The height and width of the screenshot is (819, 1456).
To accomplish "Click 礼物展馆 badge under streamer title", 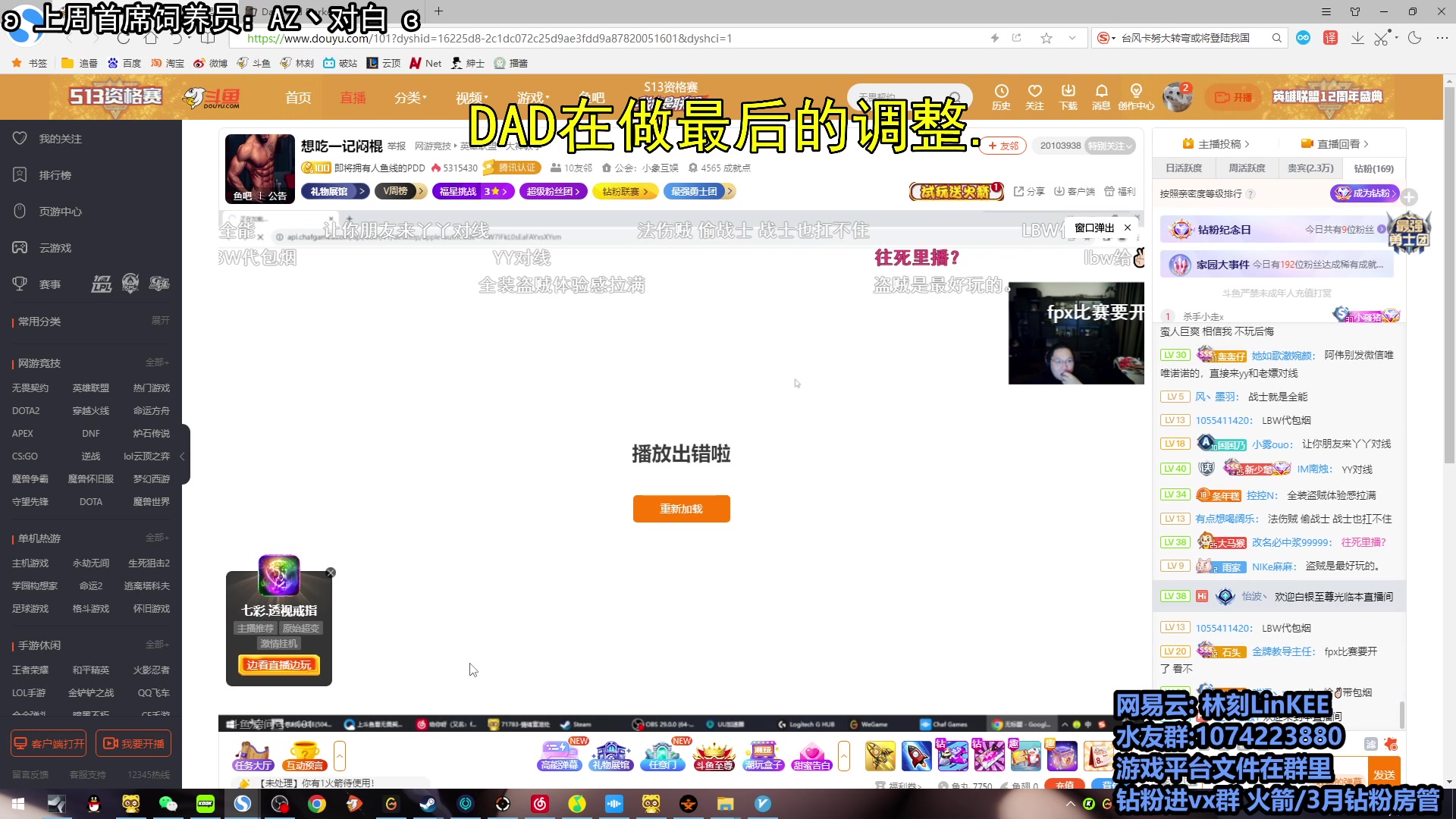I will (334, 192).
